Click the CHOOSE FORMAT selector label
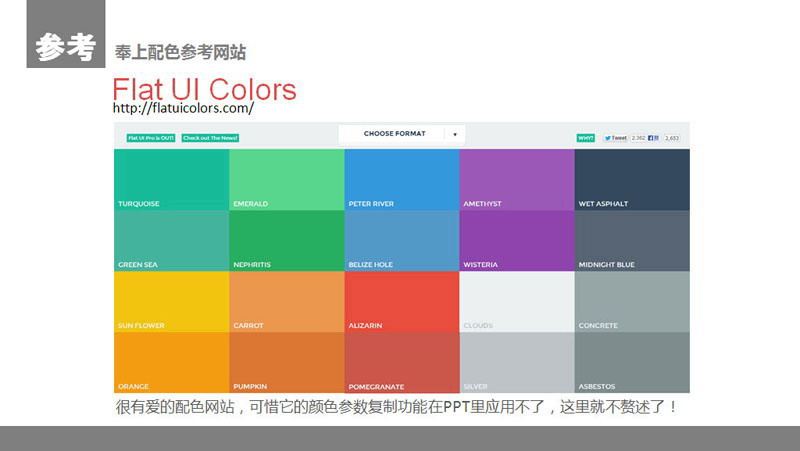This screenshot has width=800, height=451. tap(394, 134)
